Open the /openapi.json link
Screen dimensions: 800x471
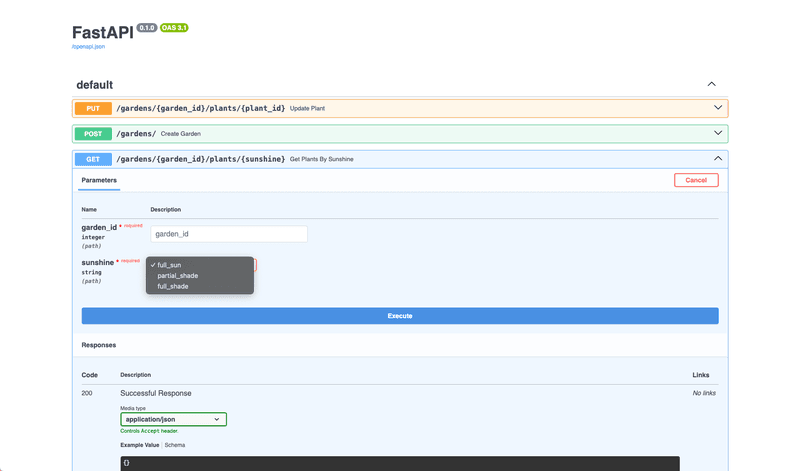point(88,46)
